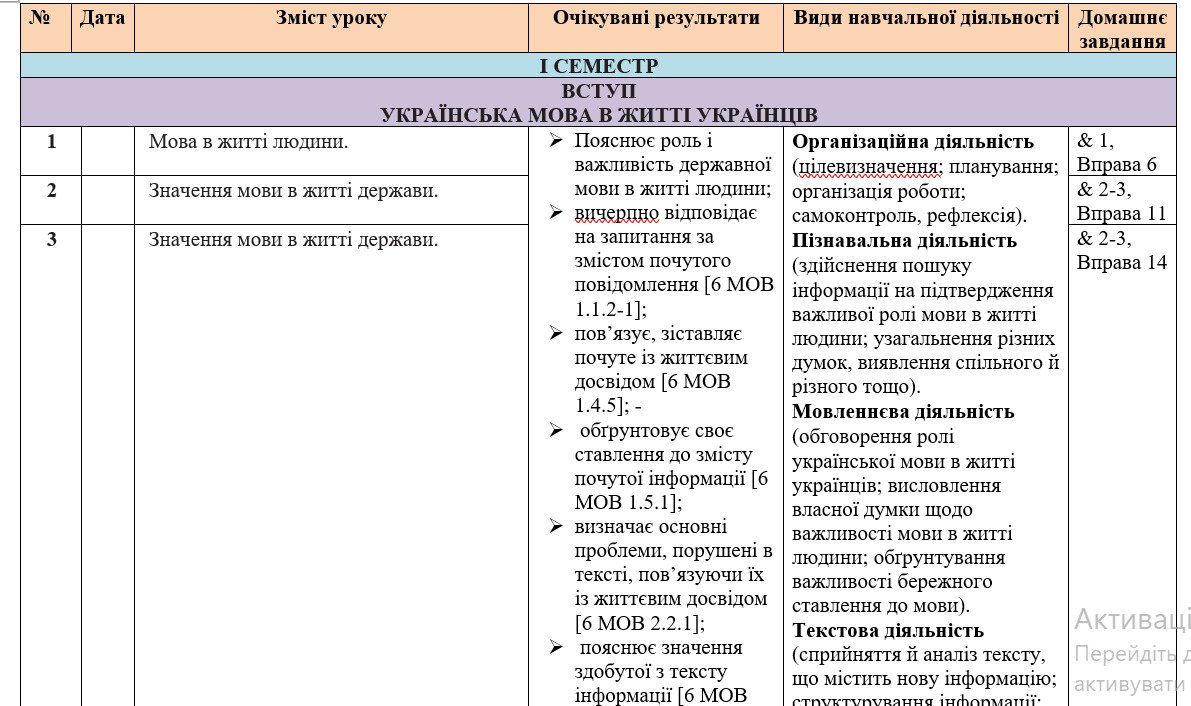Screen dimensions: 1191x706
Task: Click the underlined word 'цілевизначення'
Action: coord(868,166)
